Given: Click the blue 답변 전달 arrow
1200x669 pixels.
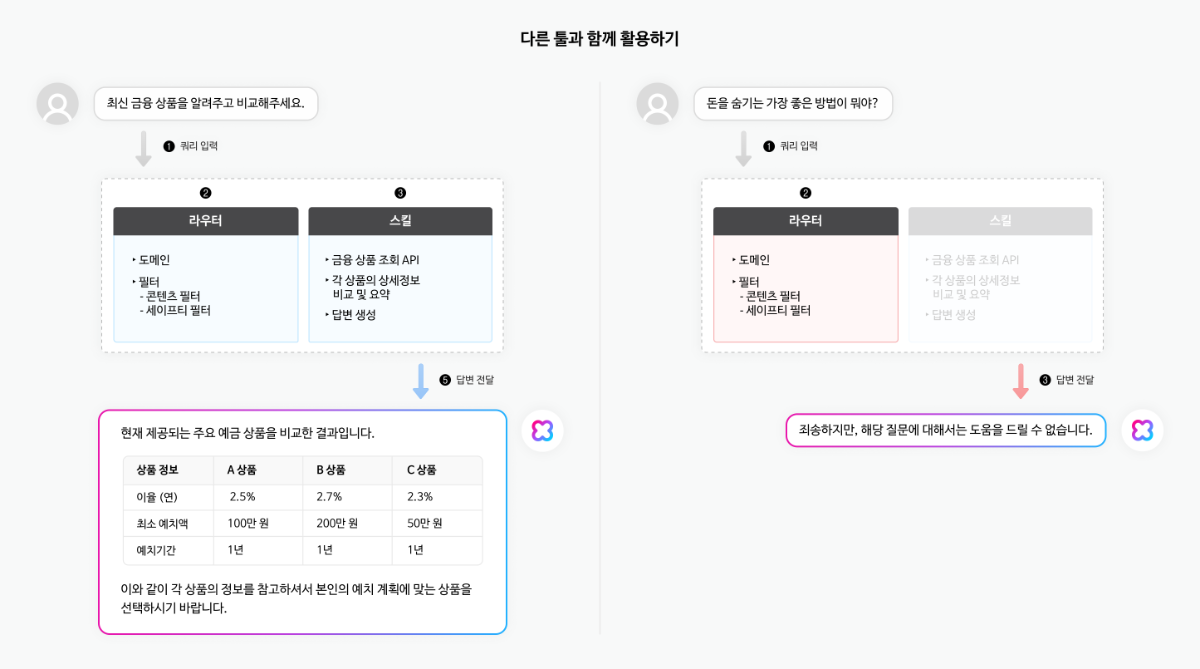Looking at the screenshot, I should [x=421, y=381].
